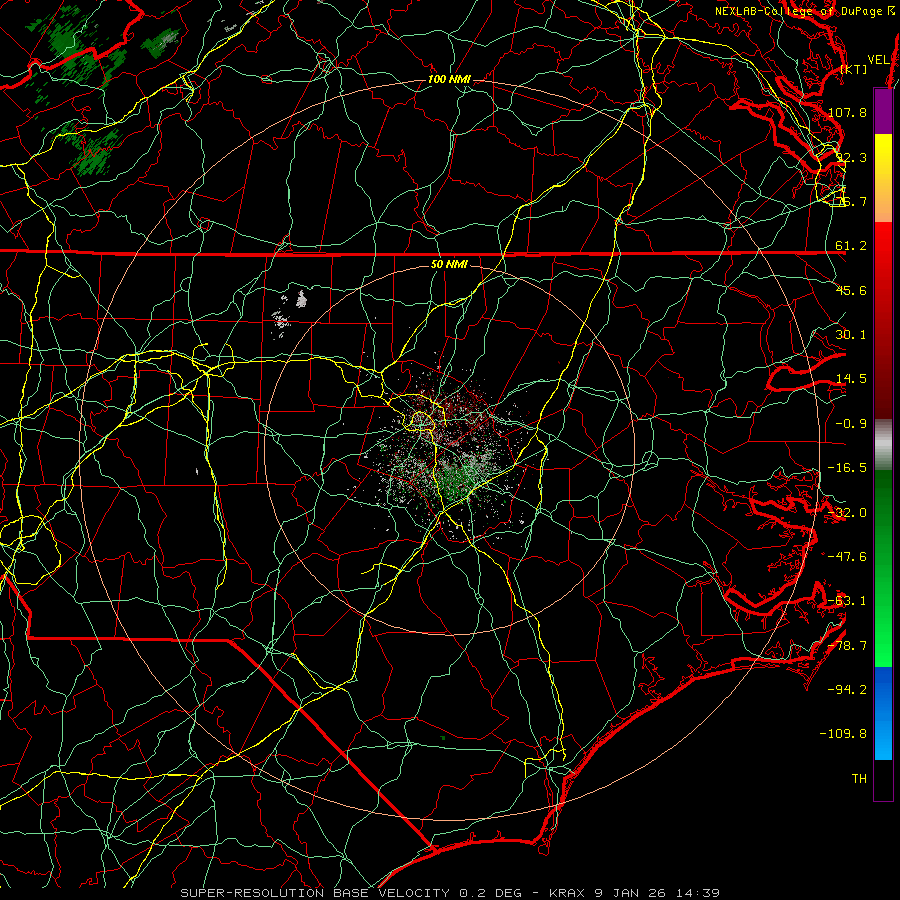Click the -63.1 velocity scale value
The width and height of the screenshot is (900, 900).
click(847, 601)
